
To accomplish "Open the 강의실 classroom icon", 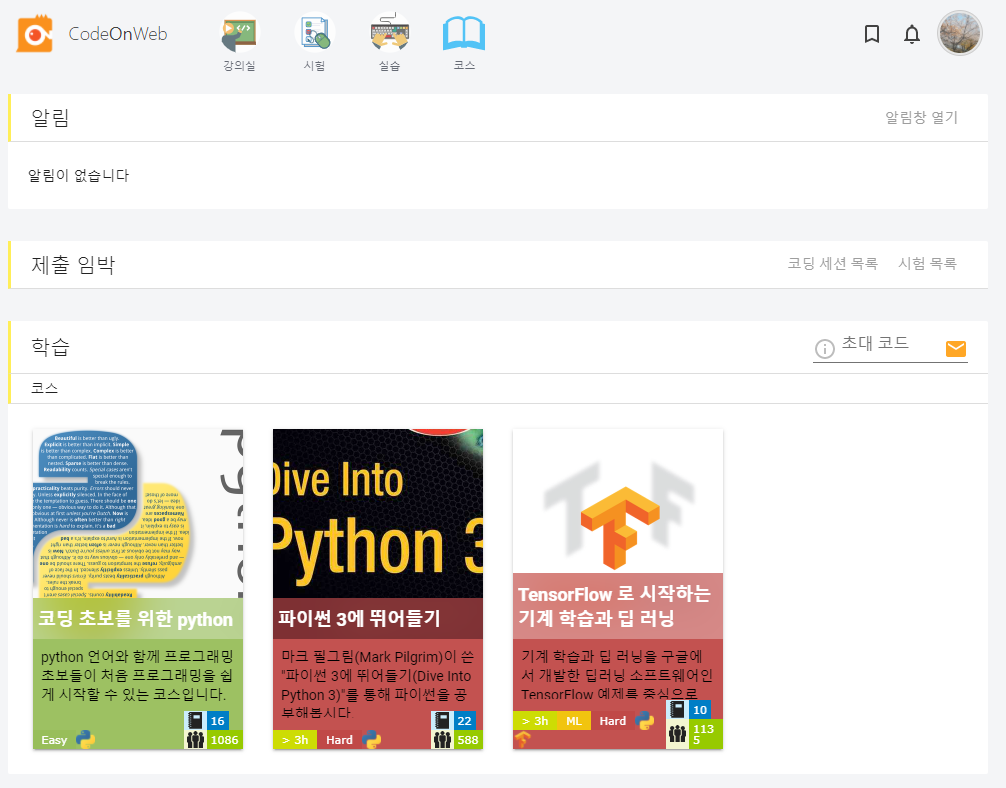I will click(239, 33).
